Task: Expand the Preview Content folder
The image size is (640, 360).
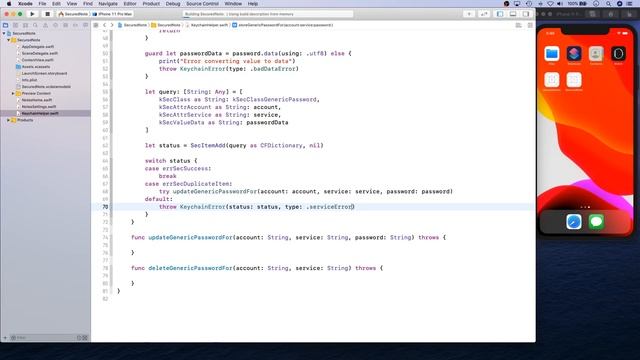Action: click(x=13, y=93)
